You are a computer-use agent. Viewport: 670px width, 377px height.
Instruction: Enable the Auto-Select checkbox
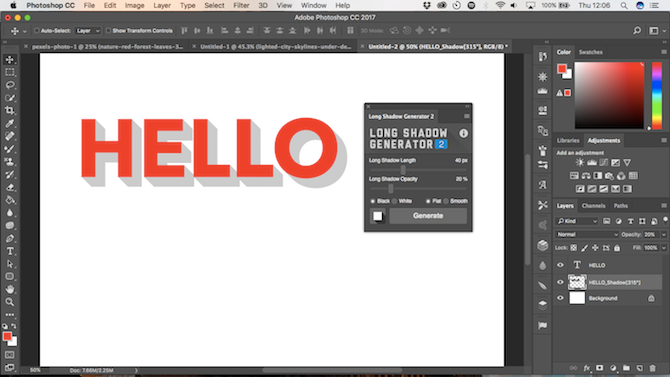point(37,31)
